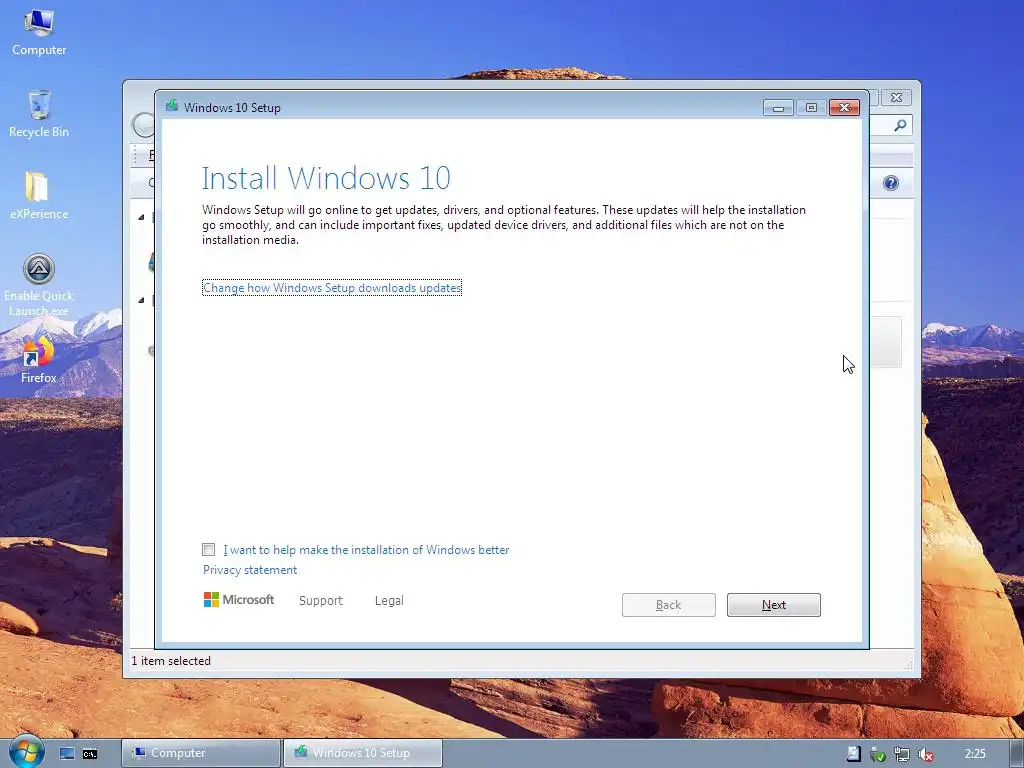The width and height of the screenshot is (1024, 768).
Task: Open the Privacy statement link
Action: pos(249,570)
